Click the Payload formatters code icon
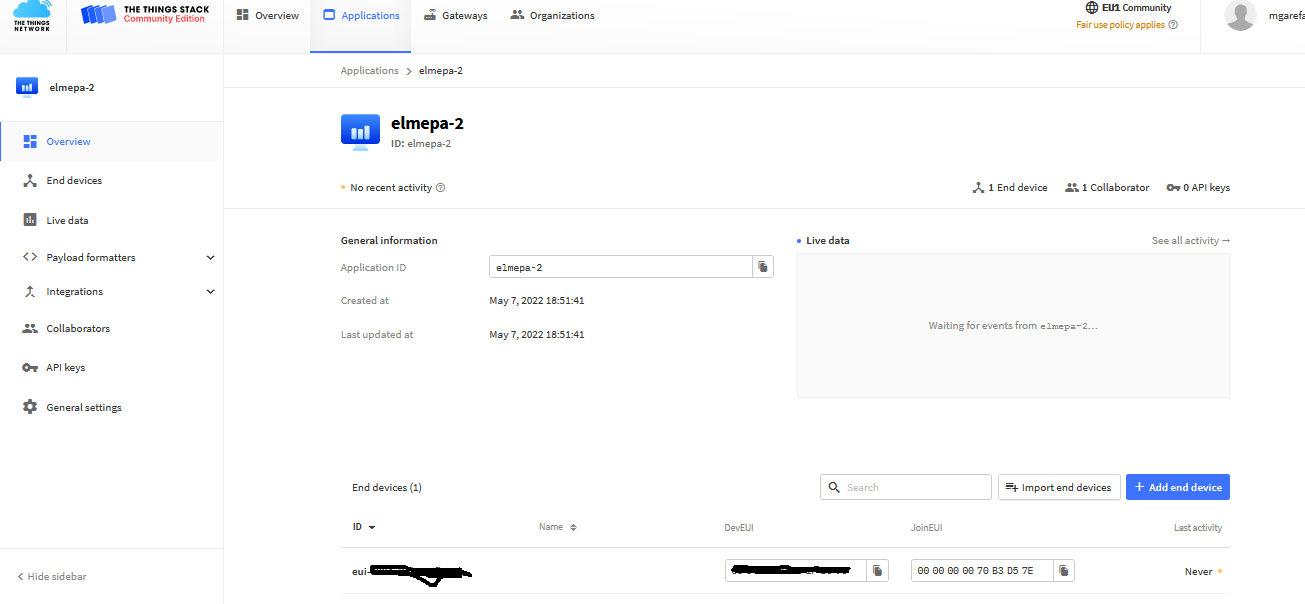 tap(30, 258)
